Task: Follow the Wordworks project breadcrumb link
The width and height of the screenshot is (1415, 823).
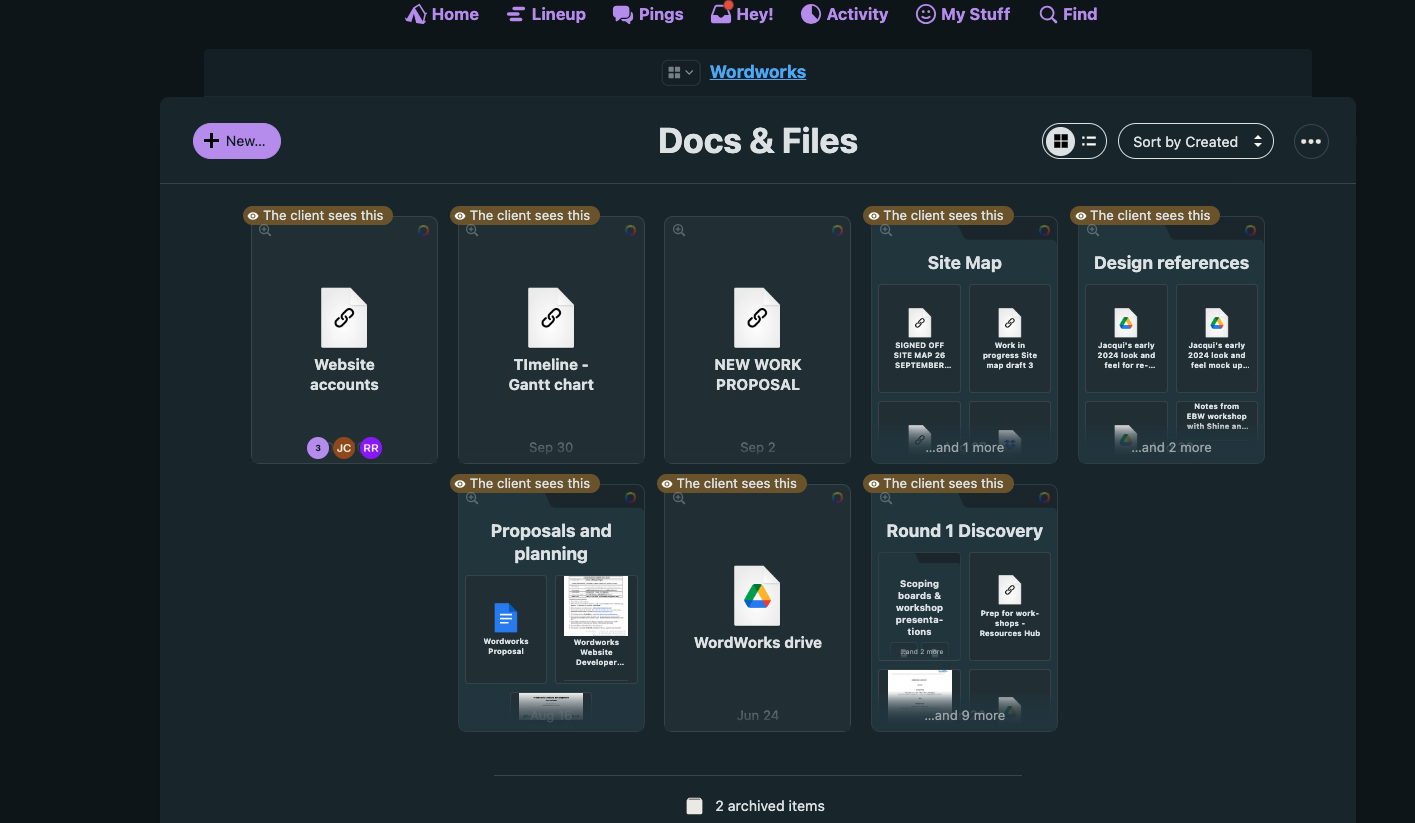Action: (758, 72)
